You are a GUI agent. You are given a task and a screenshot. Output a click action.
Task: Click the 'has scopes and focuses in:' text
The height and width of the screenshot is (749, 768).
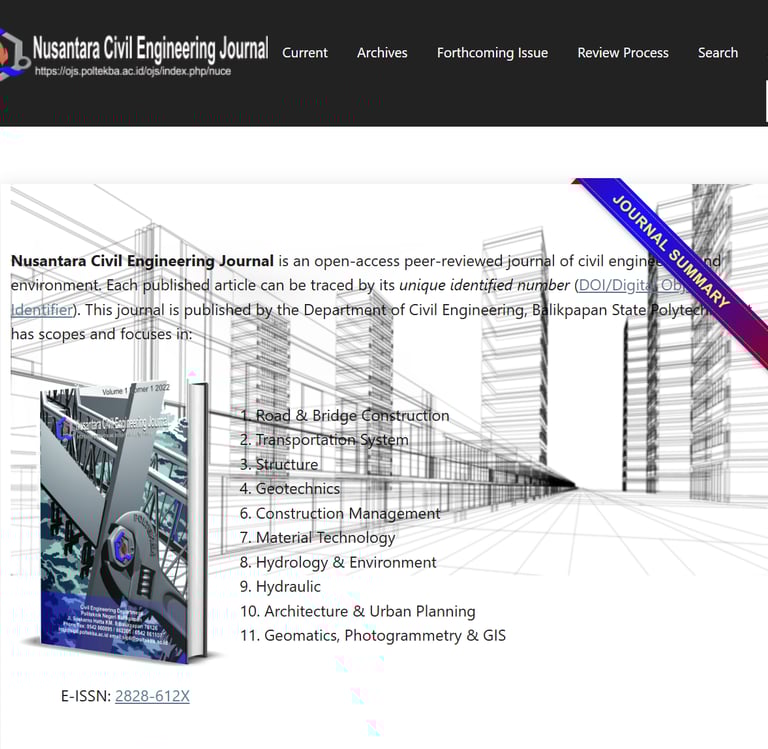101,334
